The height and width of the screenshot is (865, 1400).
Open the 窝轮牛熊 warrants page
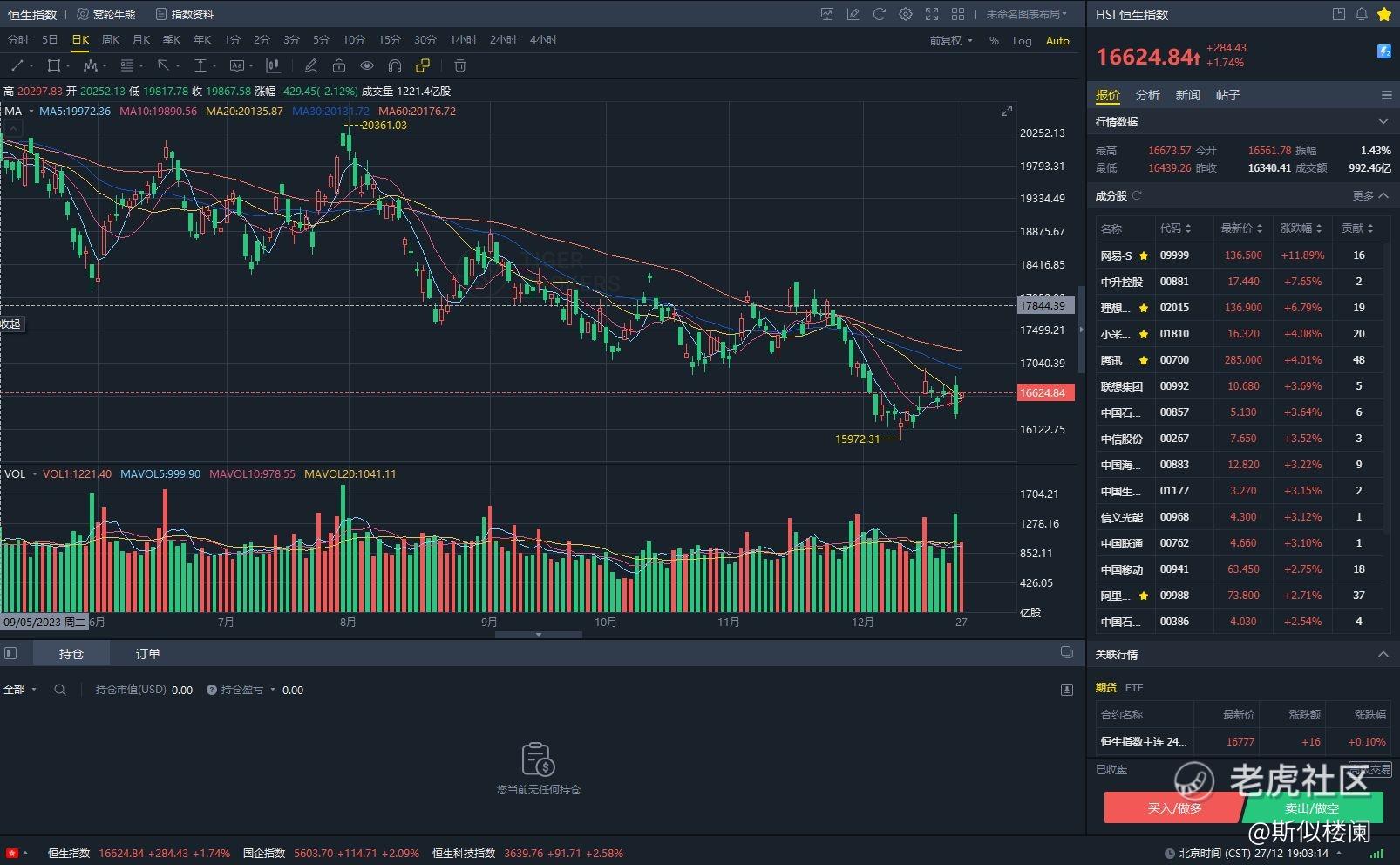105,14
